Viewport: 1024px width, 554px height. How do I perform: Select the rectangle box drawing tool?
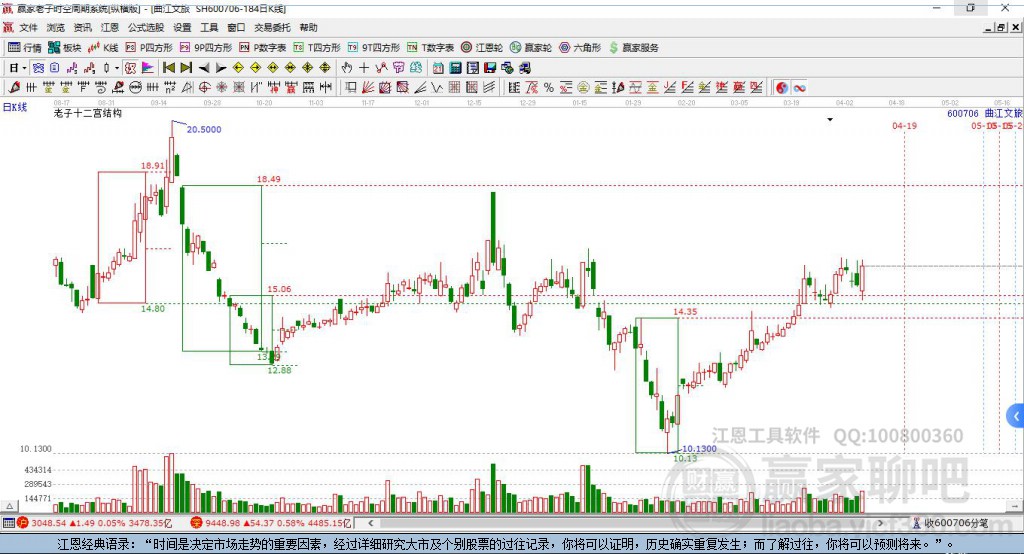[x=351, y=88]
